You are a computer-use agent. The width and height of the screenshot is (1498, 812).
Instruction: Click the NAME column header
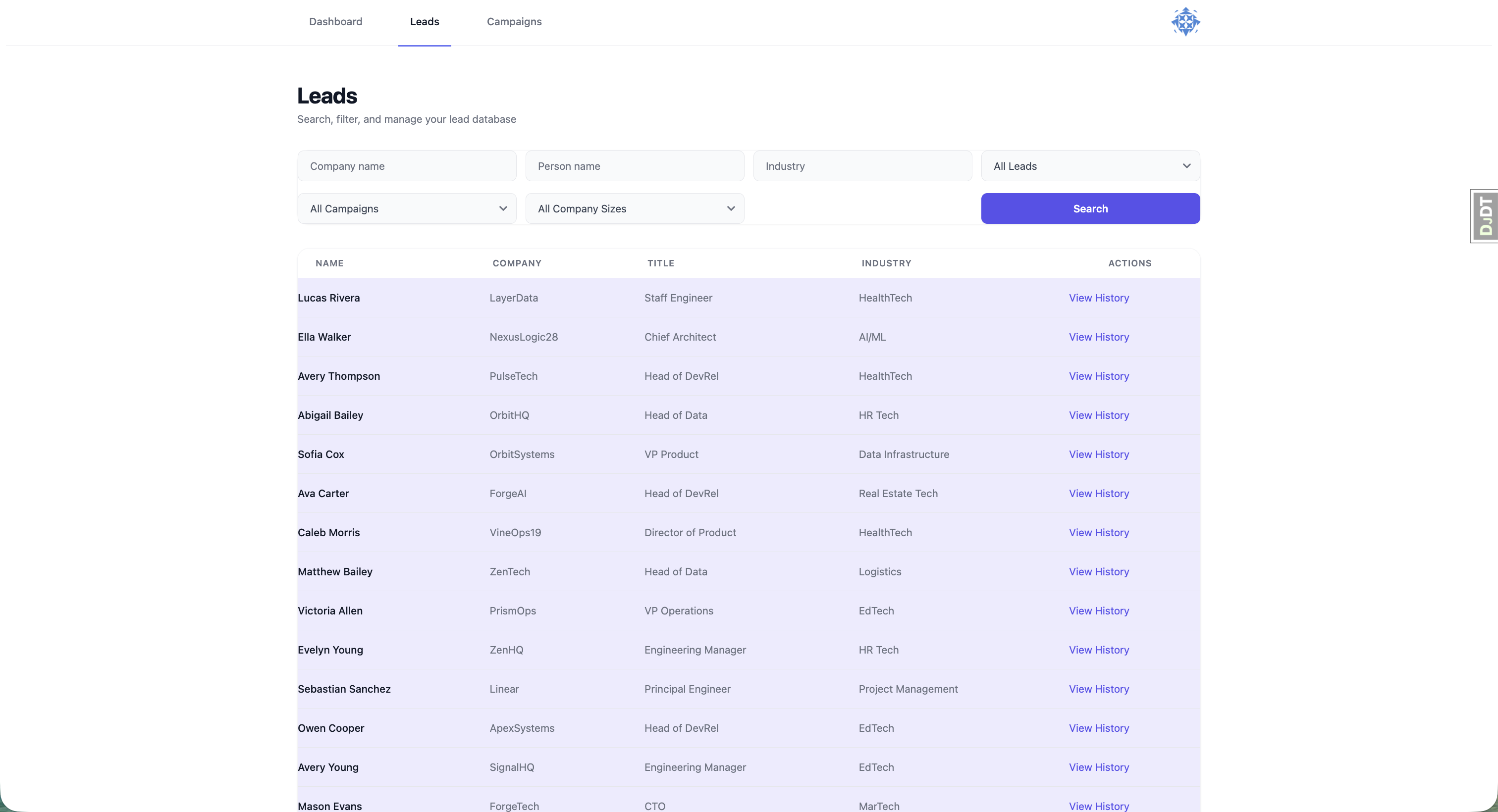(x=329, y=263)
